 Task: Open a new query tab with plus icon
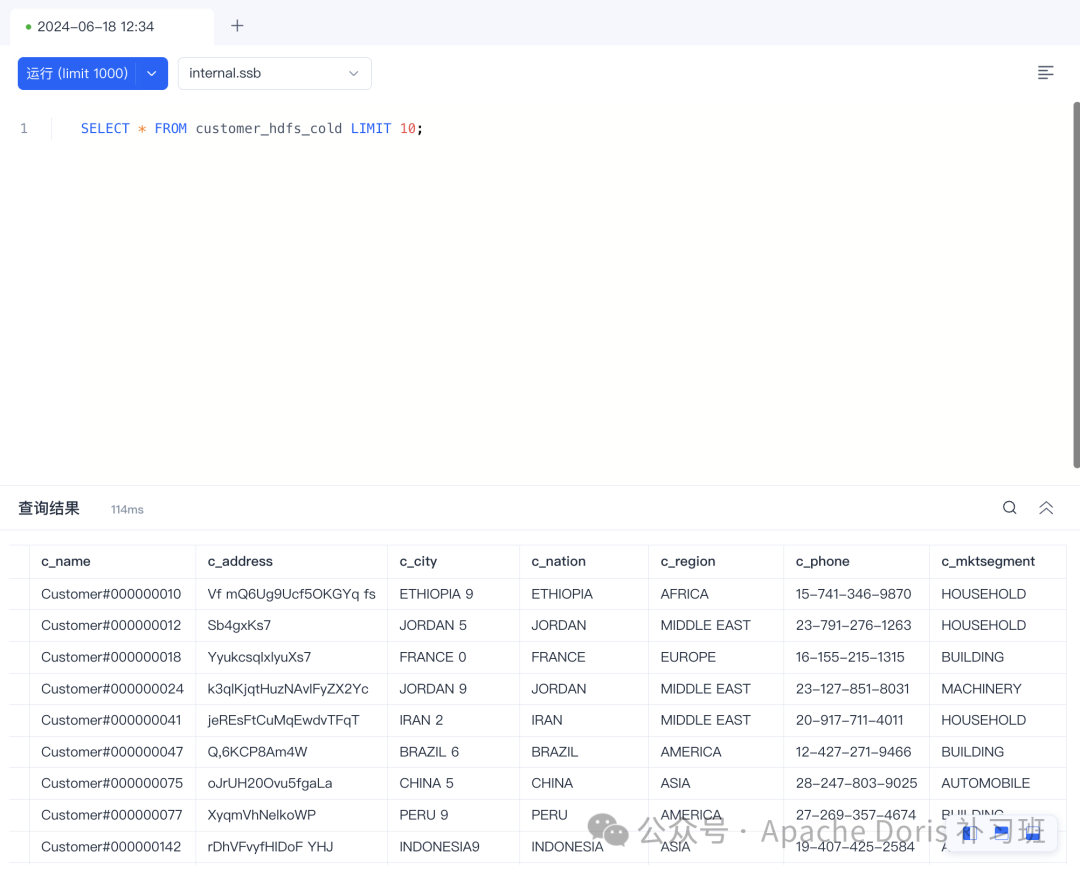click(237, 26)
